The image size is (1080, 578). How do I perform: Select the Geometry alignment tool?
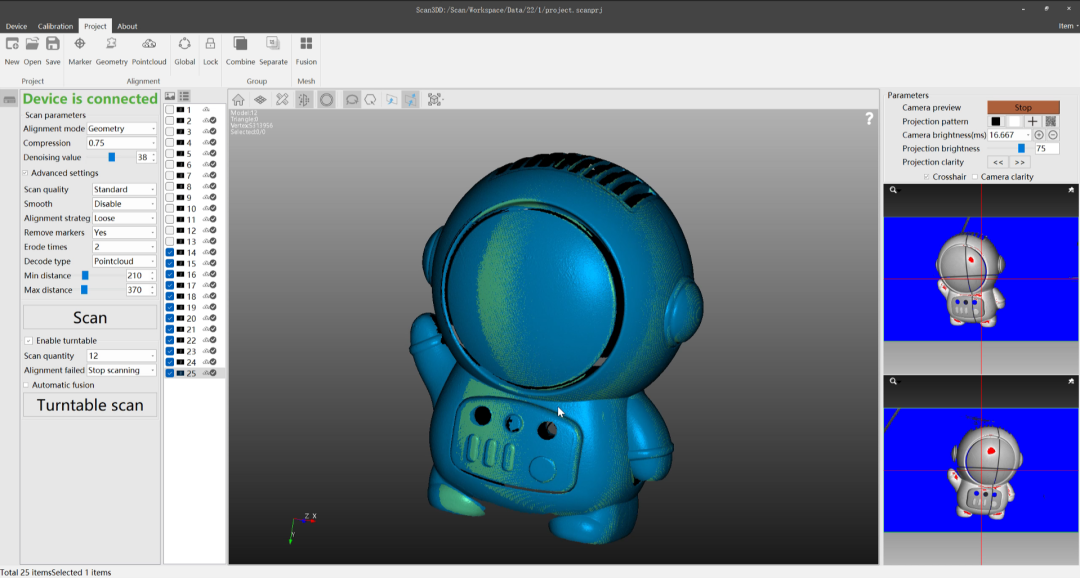(x=112, y=45)
